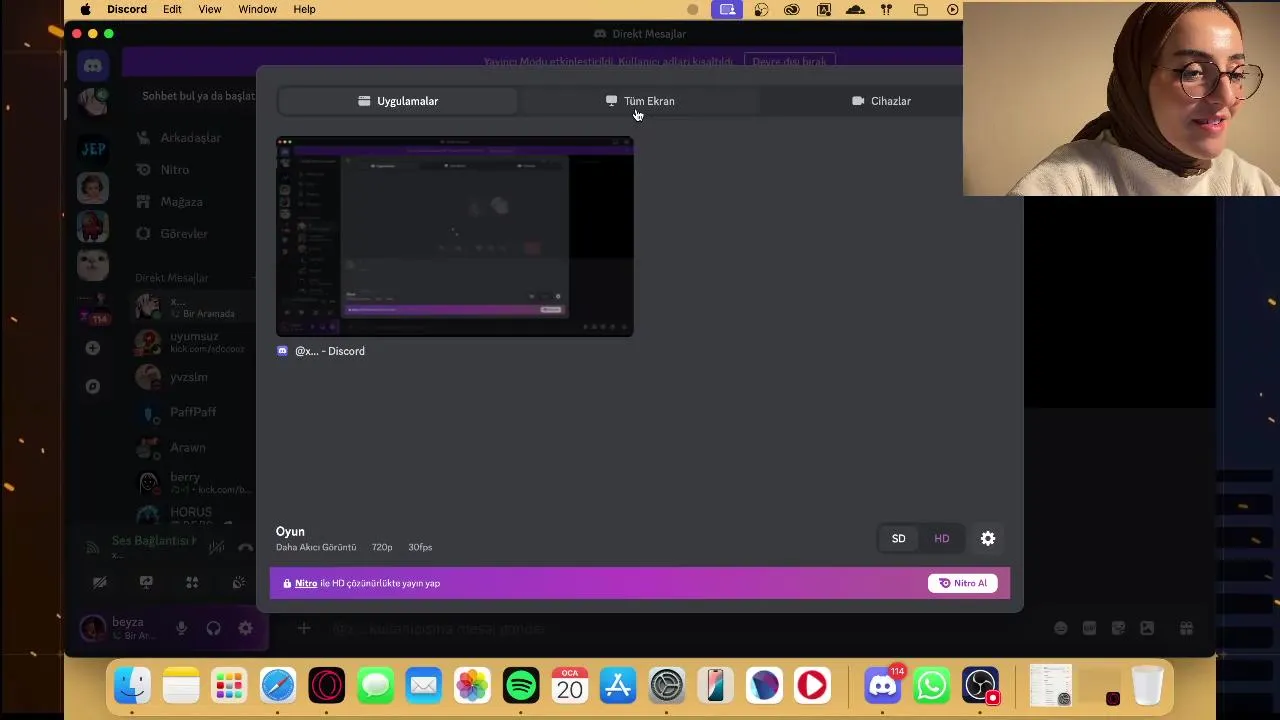Open the JEP server icon
1280x720 pixels.
coord(93,148)
